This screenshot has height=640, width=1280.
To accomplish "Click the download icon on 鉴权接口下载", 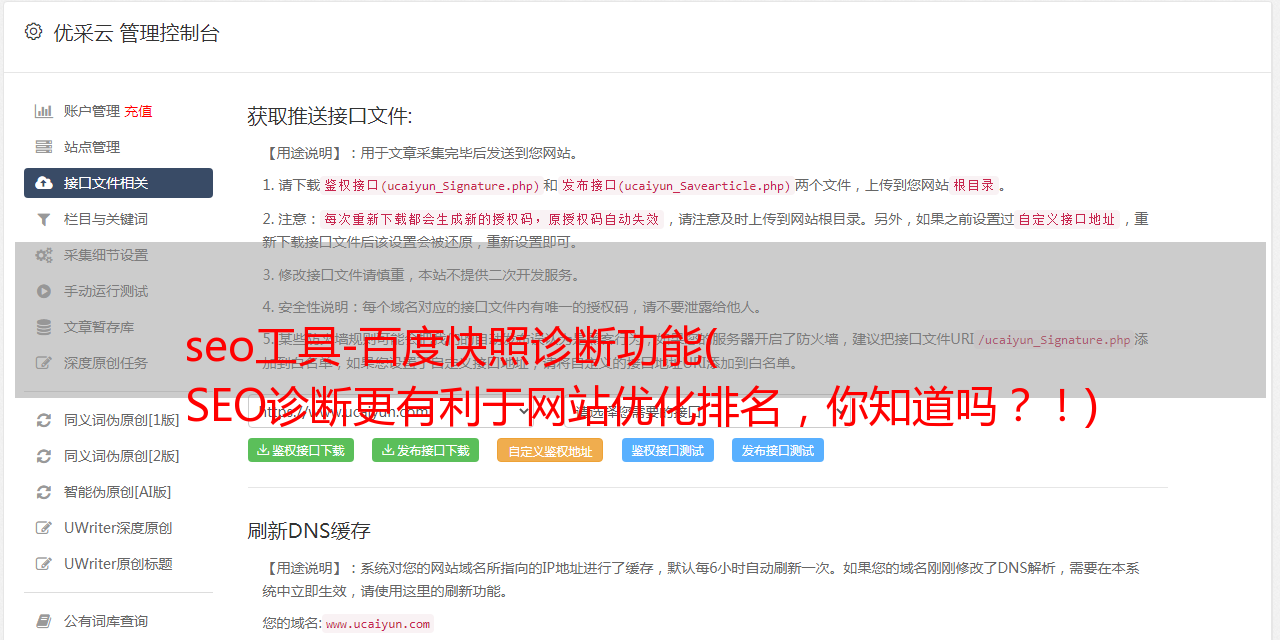I will click(263, 450).
